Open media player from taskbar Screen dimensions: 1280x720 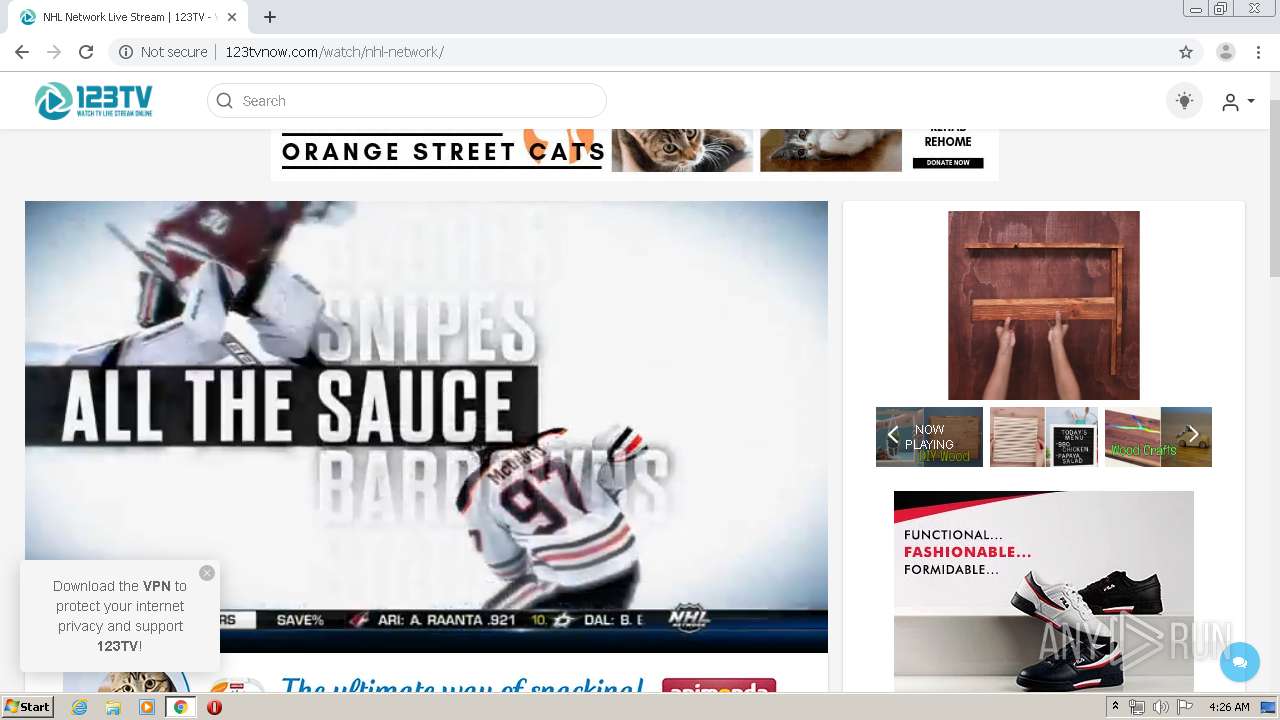[147, 707]
